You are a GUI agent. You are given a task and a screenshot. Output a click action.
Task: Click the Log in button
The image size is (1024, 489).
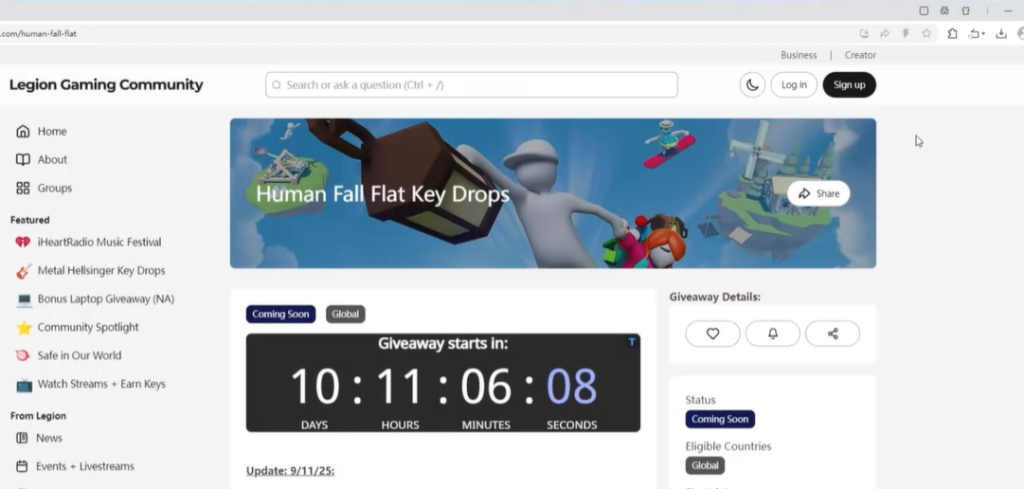click(x=794, y=85)
